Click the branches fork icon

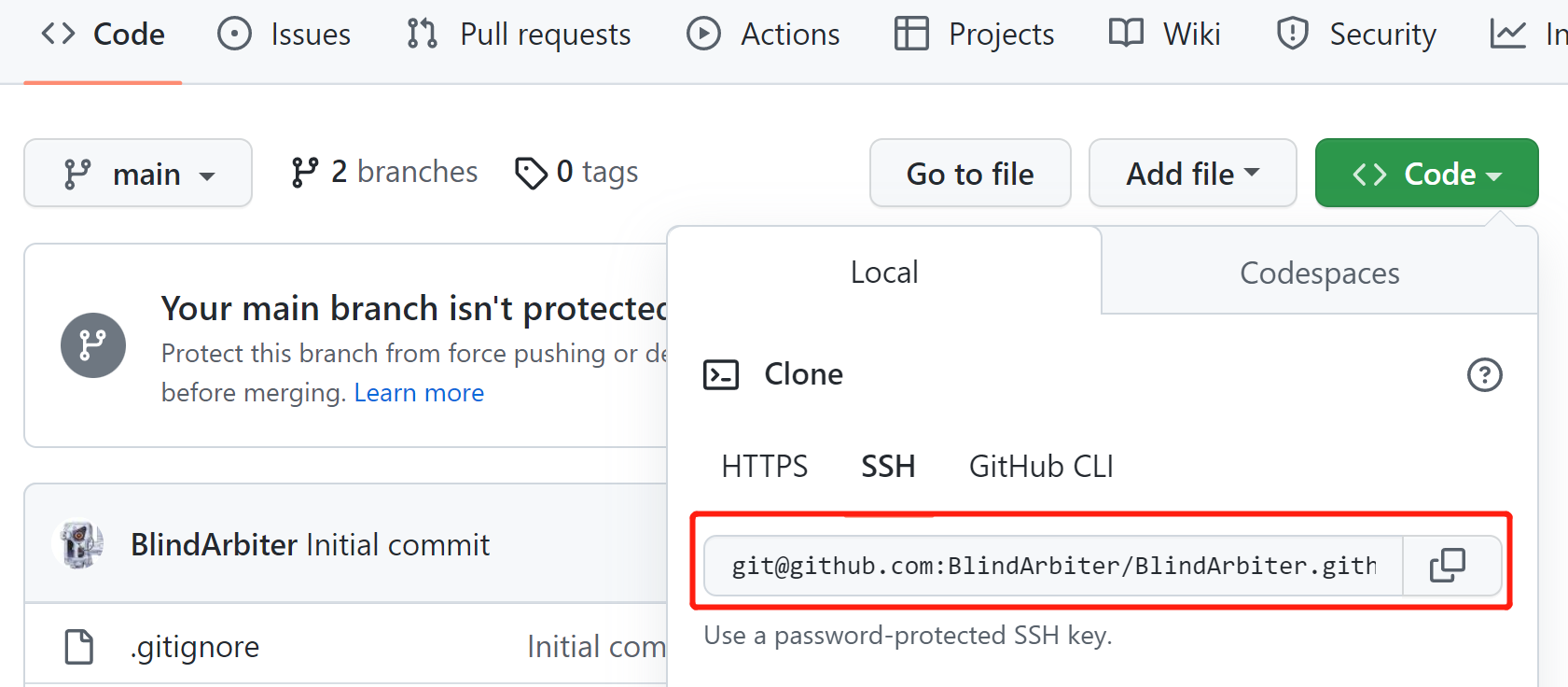[x=304, y=173]
